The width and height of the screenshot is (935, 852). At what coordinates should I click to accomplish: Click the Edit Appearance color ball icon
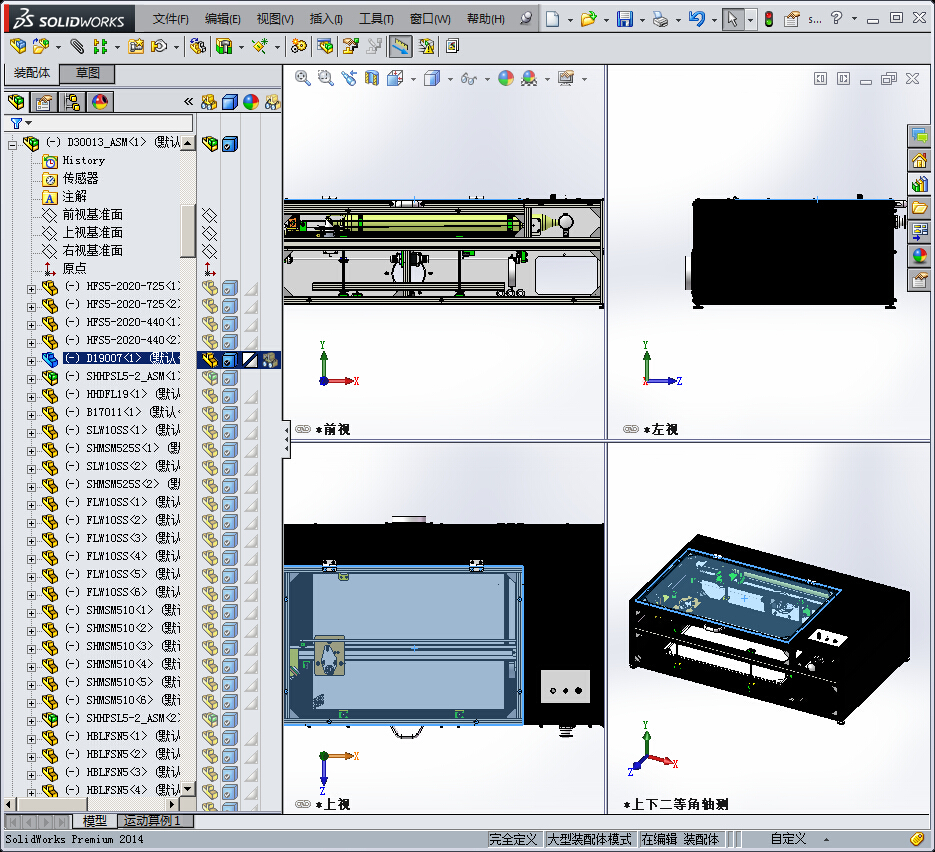[506, 78]
